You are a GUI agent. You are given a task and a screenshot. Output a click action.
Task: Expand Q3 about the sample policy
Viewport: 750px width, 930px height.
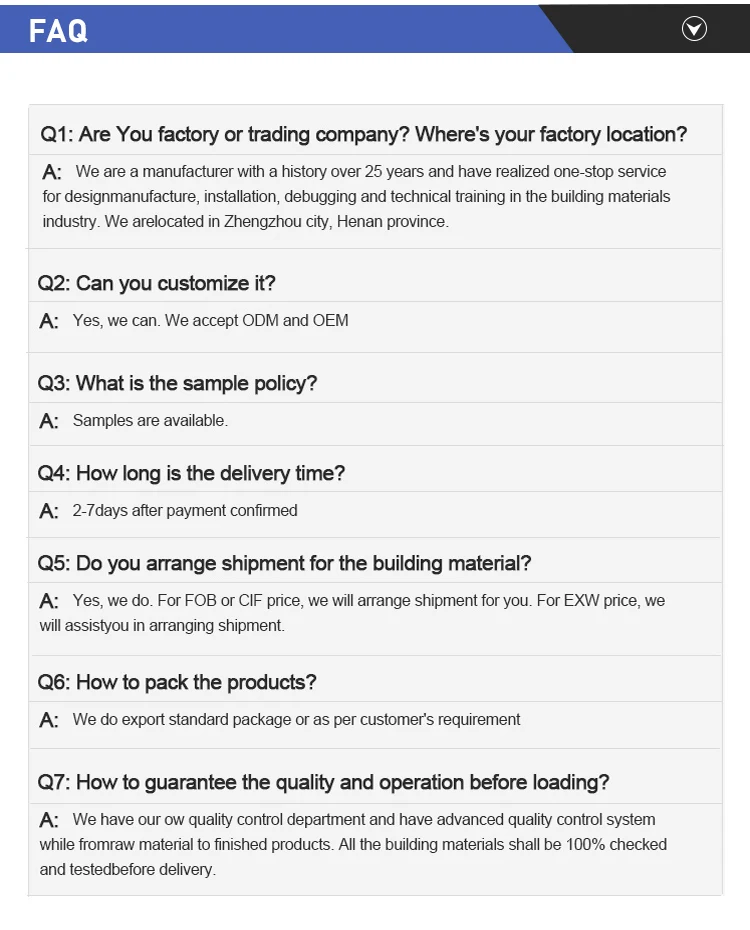tap(177, 383)
